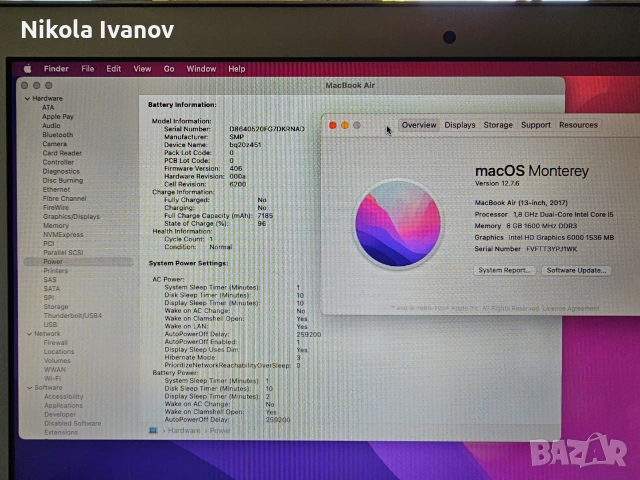The width and height of the screenshot is (640, 480).
Task: Switch to the Support tab
Action: pos(536,125)
